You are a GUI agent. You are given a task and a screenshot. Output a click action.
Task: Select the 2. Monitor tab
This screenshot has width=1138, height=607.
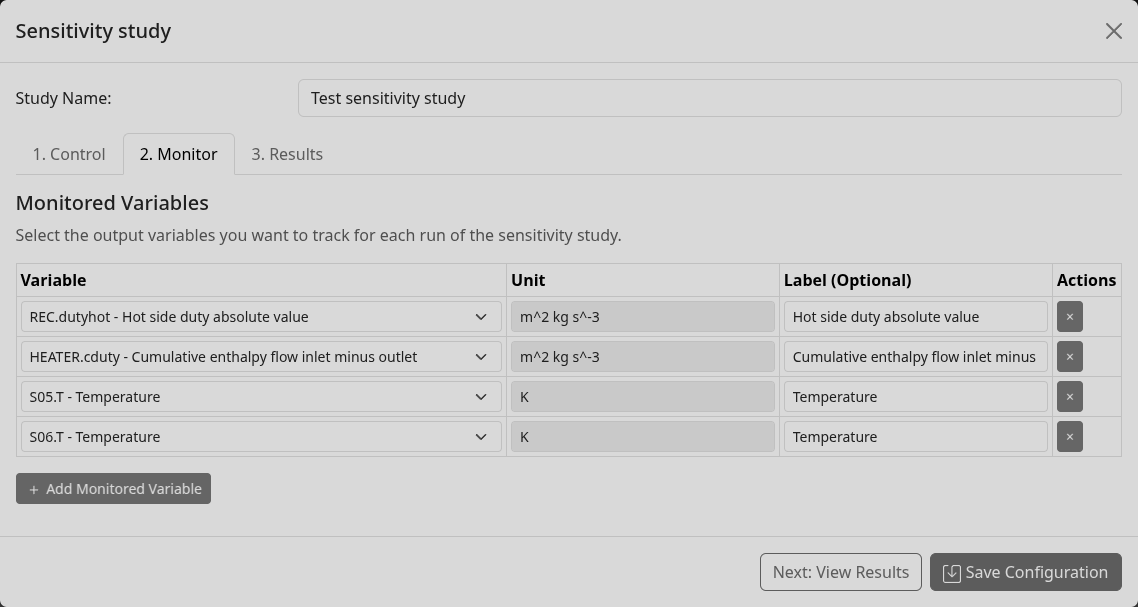coord(179,154)
